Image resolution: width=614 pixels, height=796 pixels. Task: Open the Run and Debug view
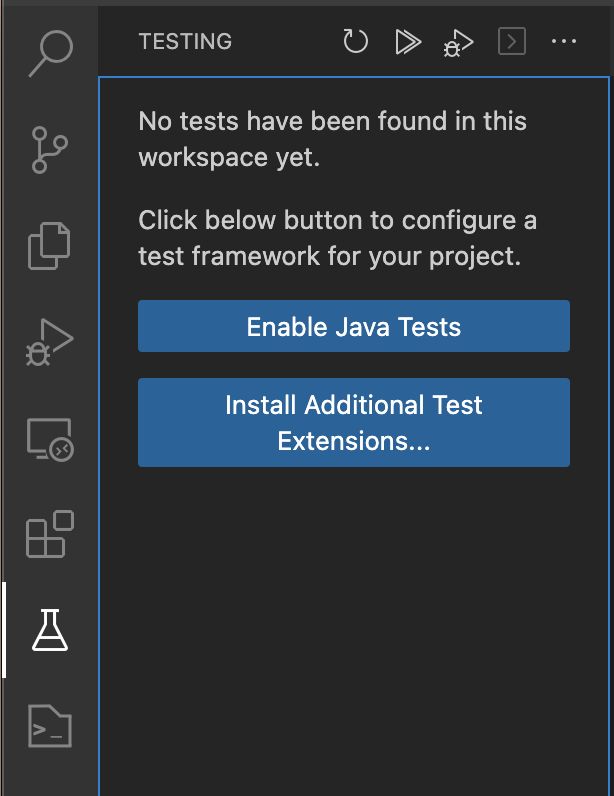click(48, 341)
